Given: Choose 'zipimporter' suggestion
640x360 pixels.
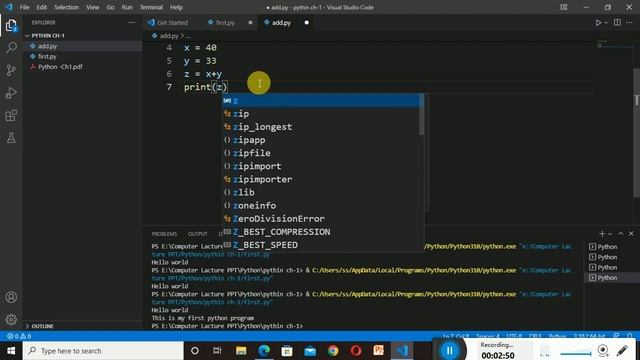Looking at the screenshot, I should [321, 179].
